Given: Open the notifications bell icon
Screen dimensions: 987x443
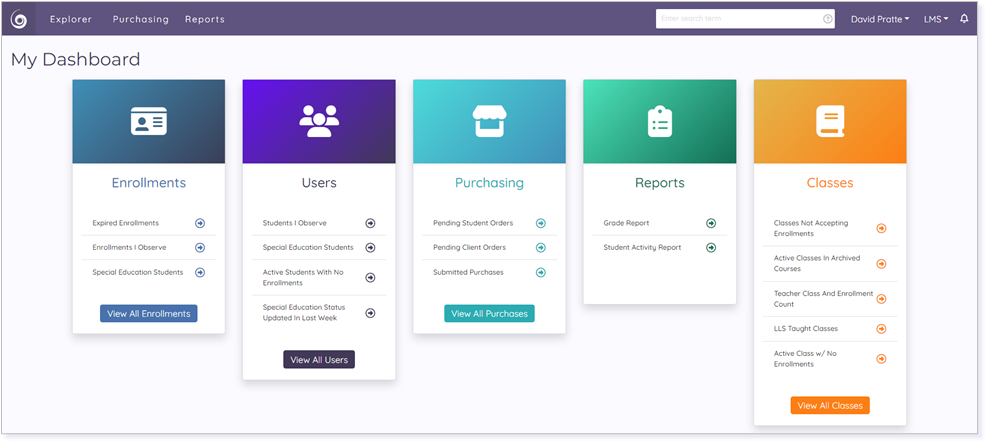Looking at the screenshot, I should click(x=964, y=19).
